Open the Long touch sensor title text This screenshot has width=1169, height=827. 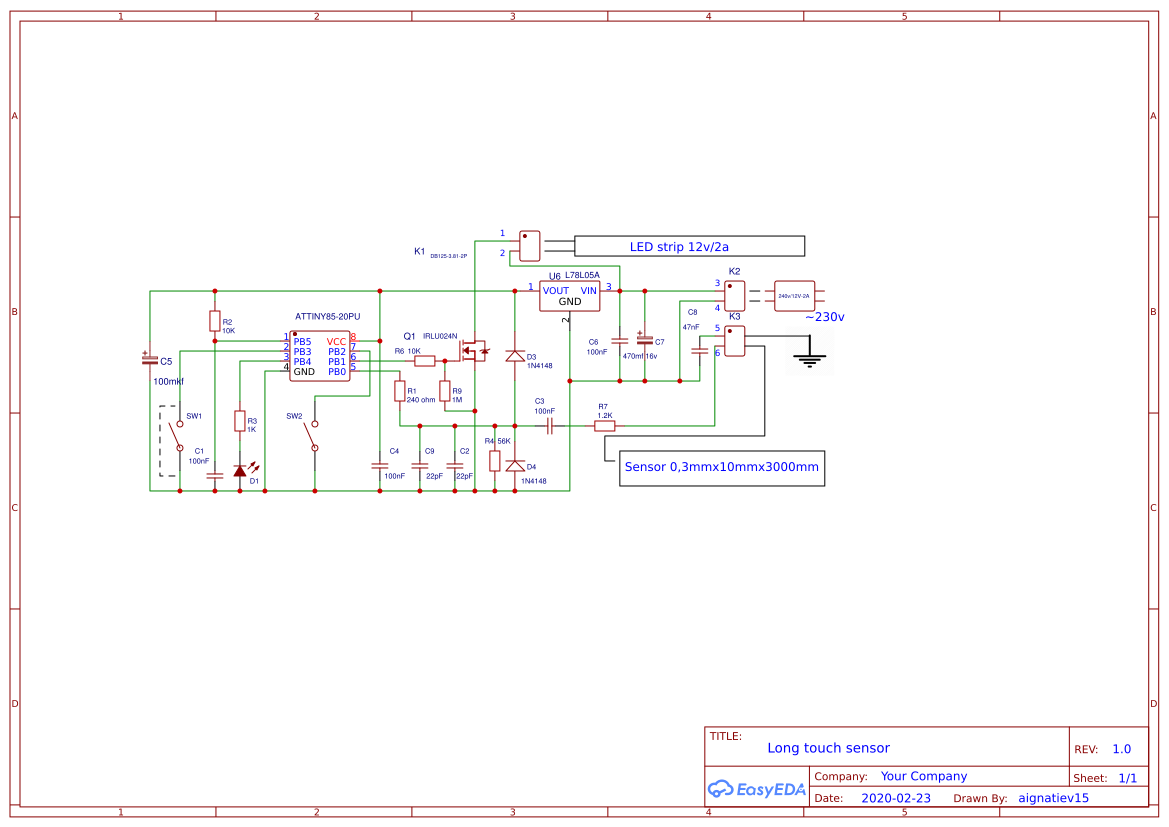828,748
